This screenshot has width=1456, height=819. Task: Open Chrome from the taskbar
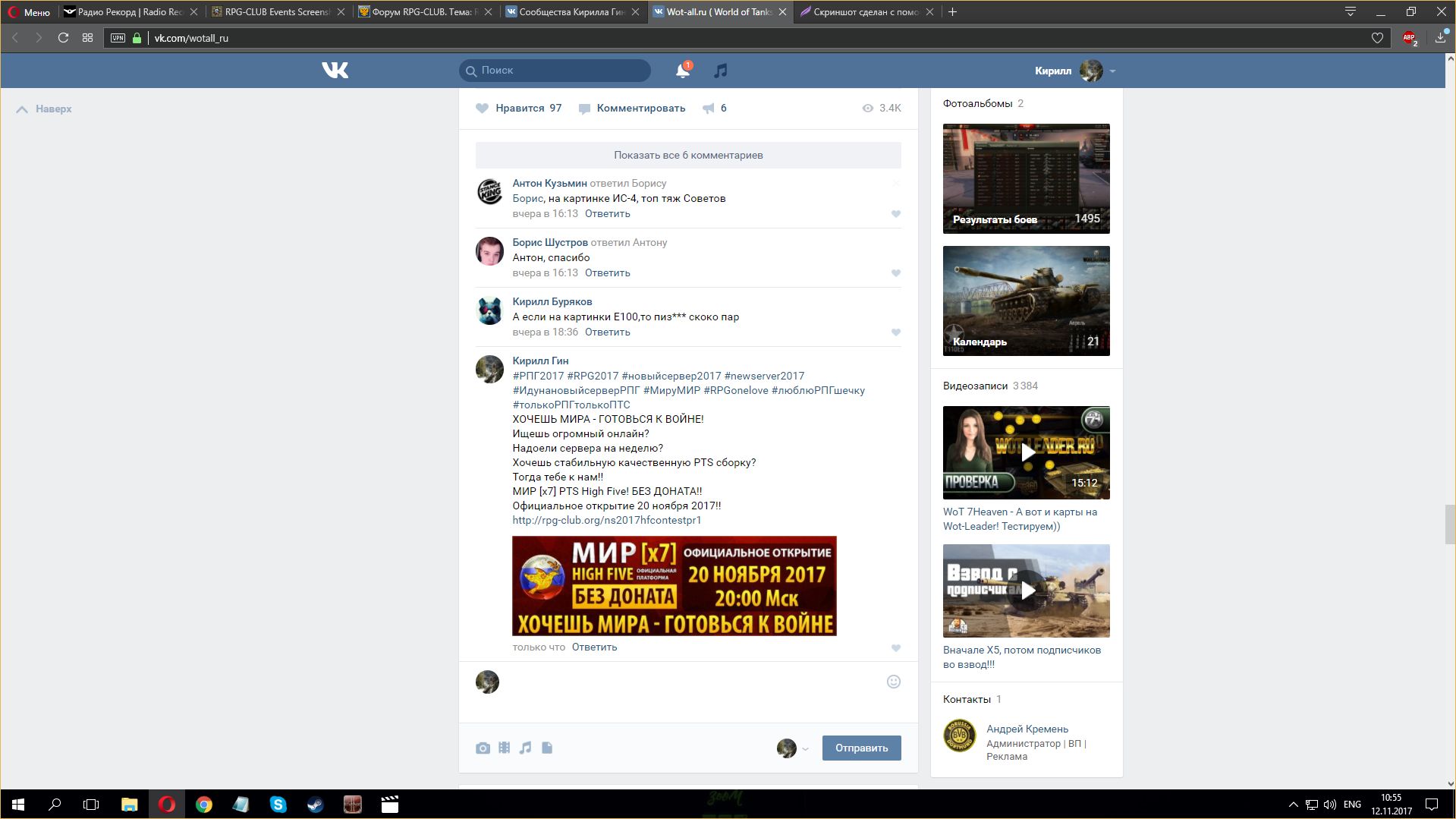204,805
